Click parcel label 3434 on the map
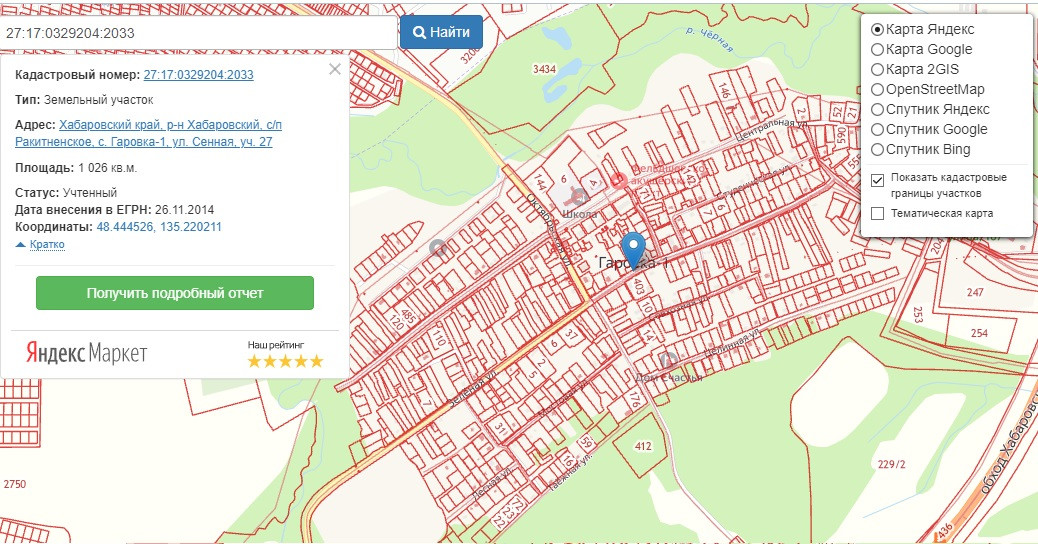Image resolution: width=1038 pixels, height=544 pixels. click(x=544, y=69)
